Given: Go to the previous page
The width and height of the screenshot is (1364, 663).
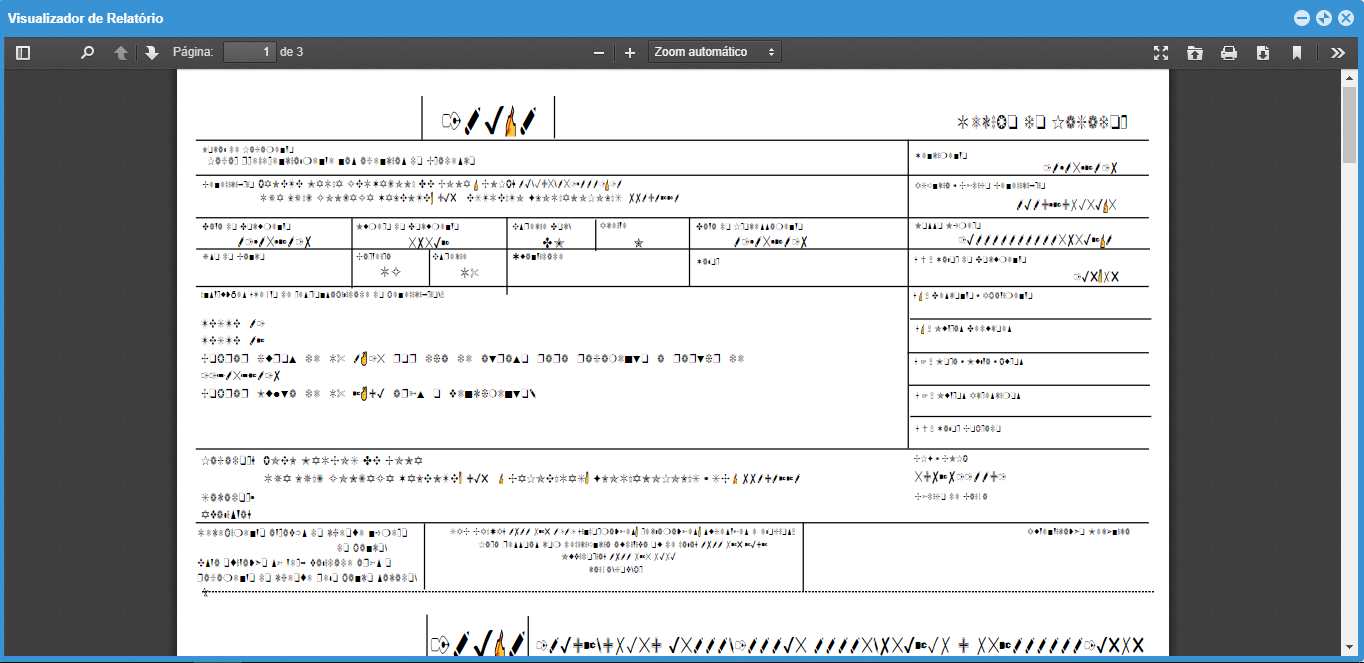Looking at the screenshot, I should pos(121,53).
